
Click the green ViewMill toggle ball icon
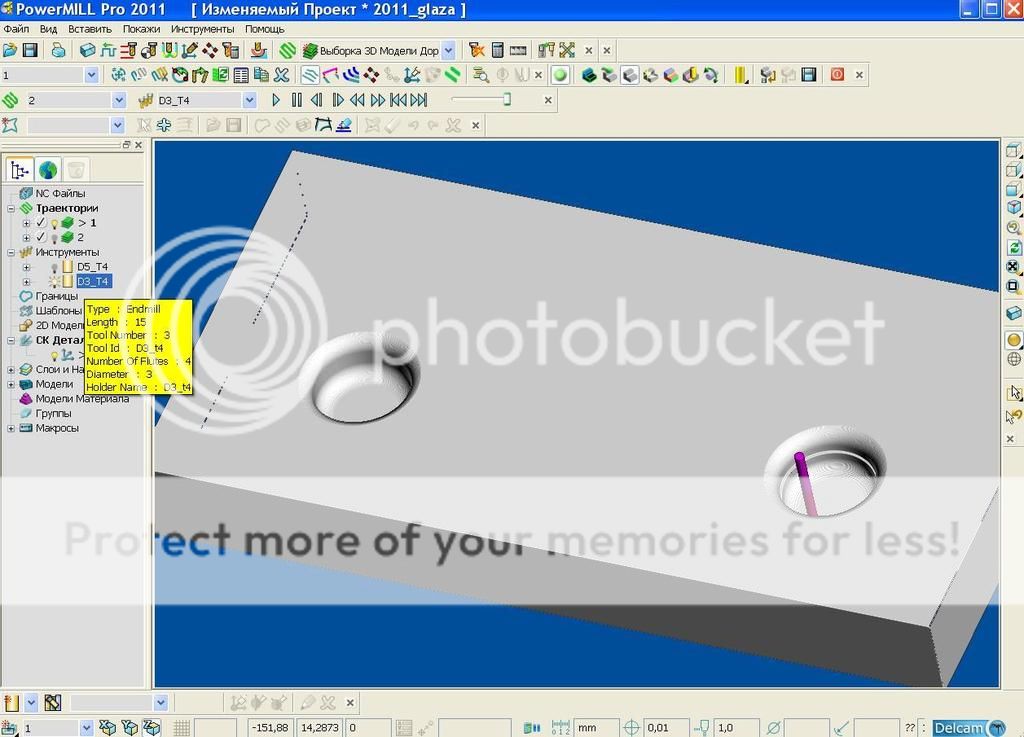560,75
